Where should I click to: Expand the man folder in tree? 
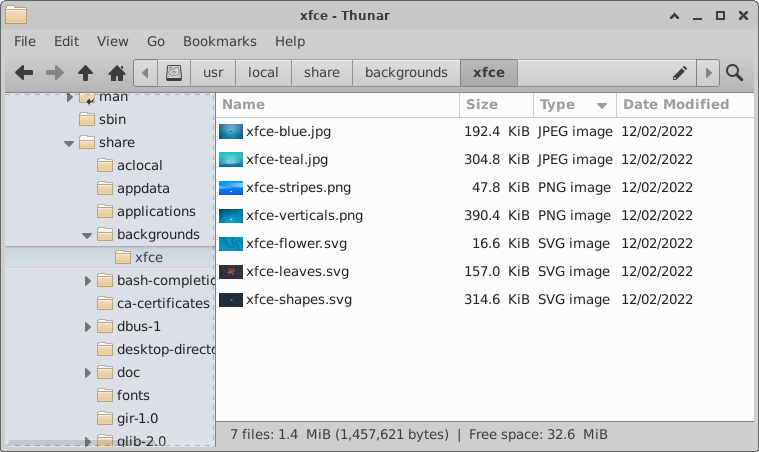[x=69, y=97]
